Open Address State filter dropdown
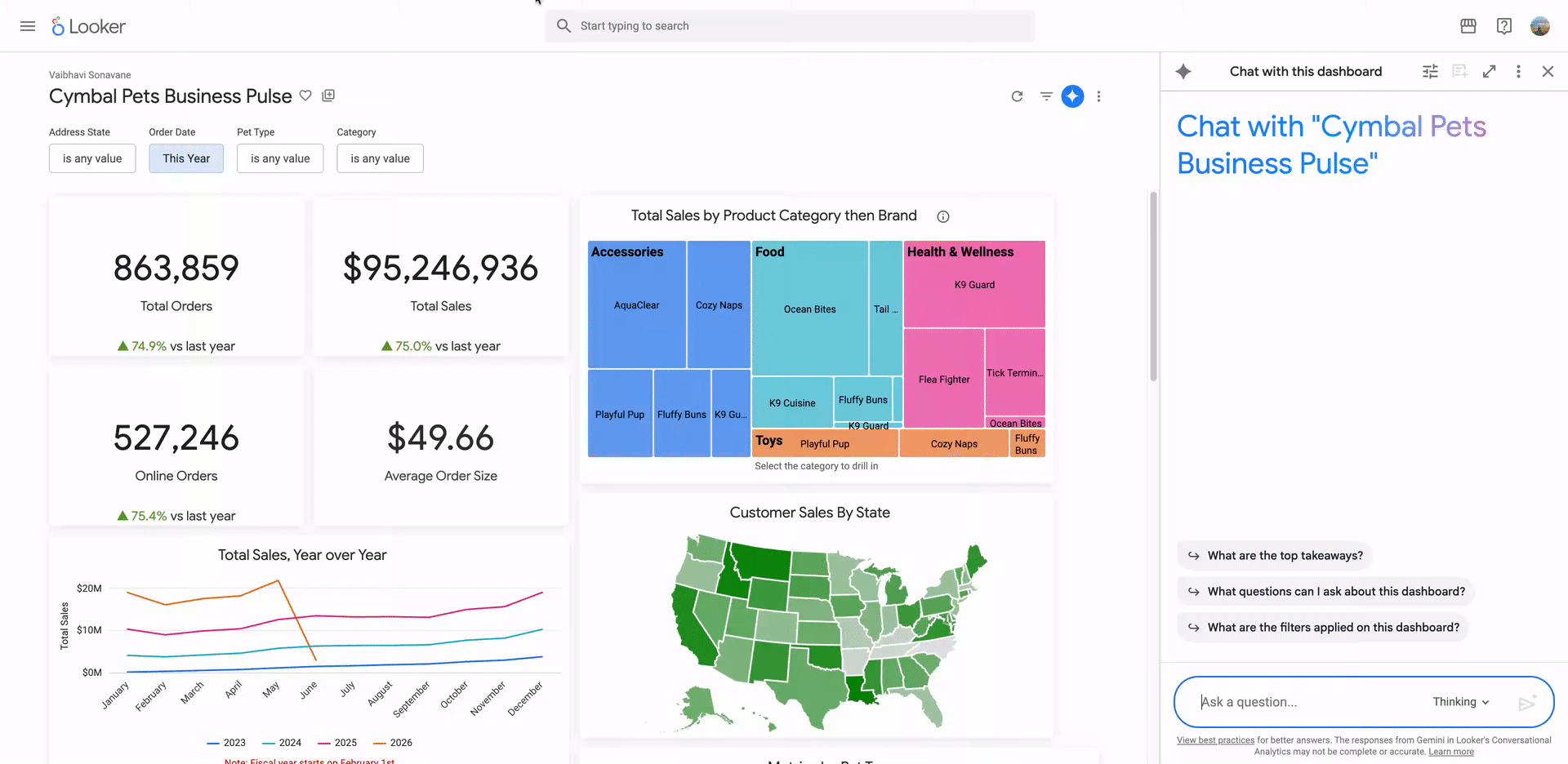Viewport: 1568px width, 764px height. tap(92, 158)
